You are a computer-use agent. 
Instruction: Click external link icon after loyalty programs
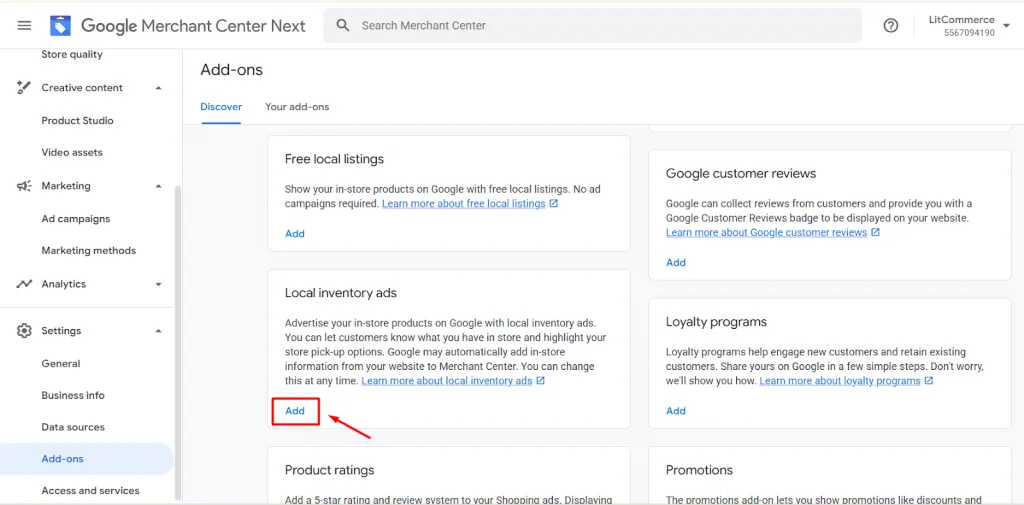tap(929, 380)
